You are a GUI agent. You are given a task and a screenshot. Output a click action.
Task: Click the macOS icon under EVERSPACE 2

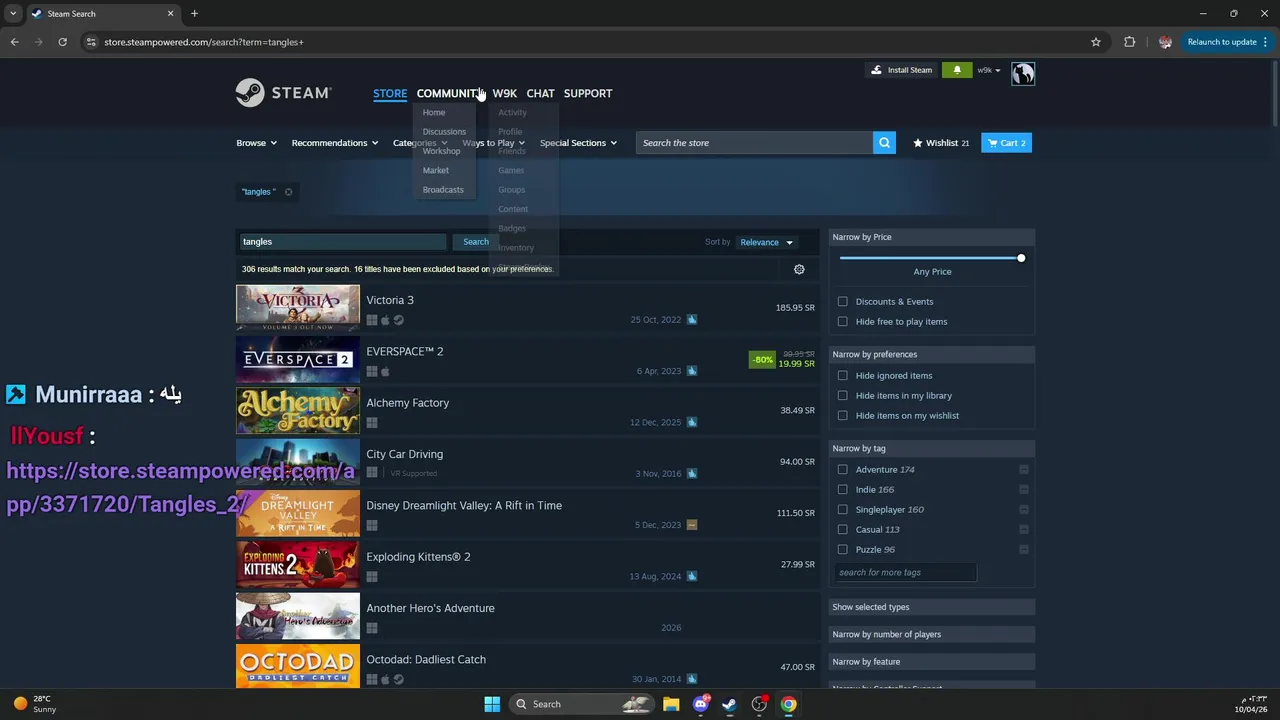click(385, 371)
